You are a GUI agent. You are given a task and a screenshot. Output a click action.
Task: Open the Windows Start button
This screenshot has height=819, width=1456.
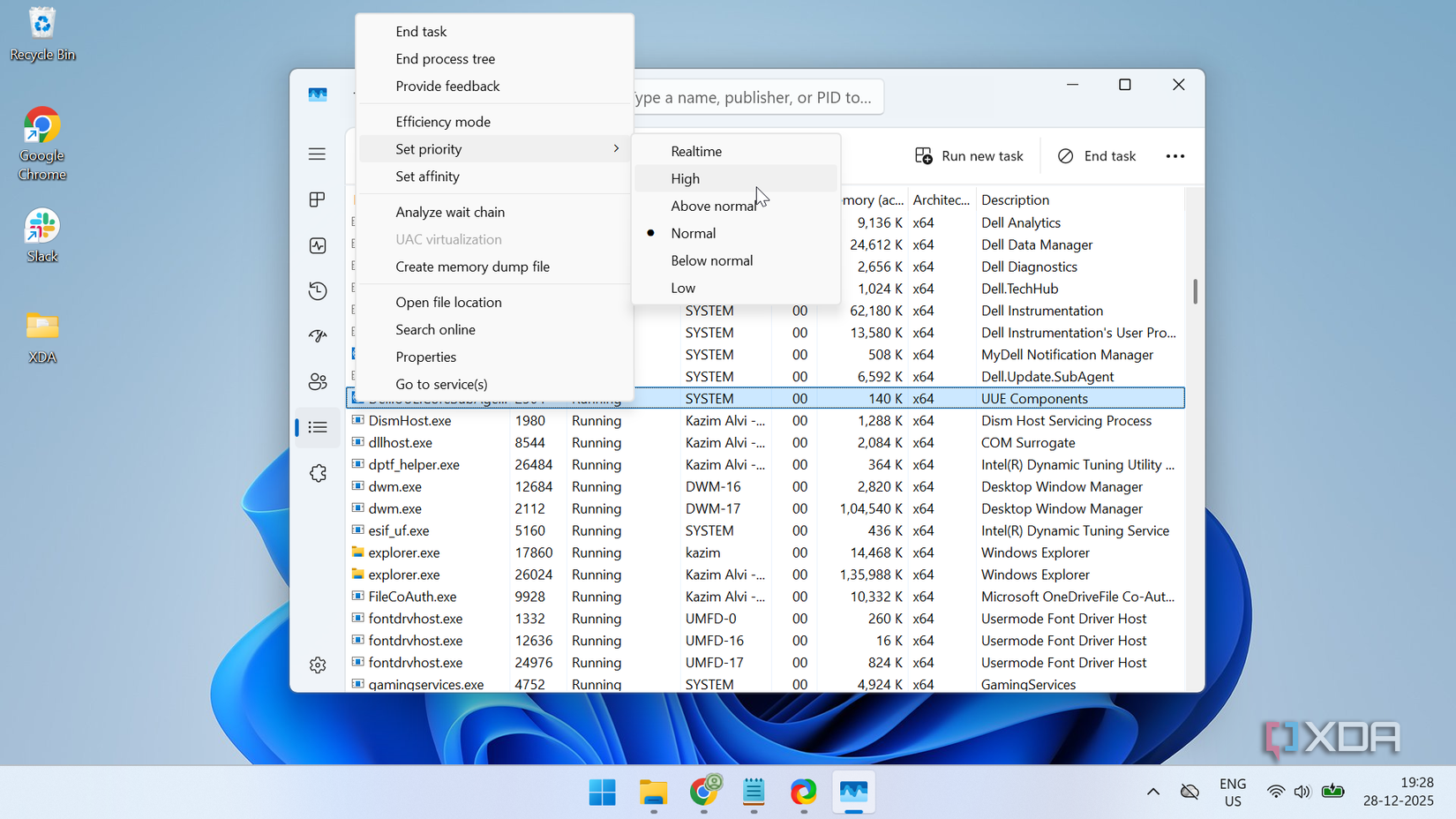[x=603, y=793]
